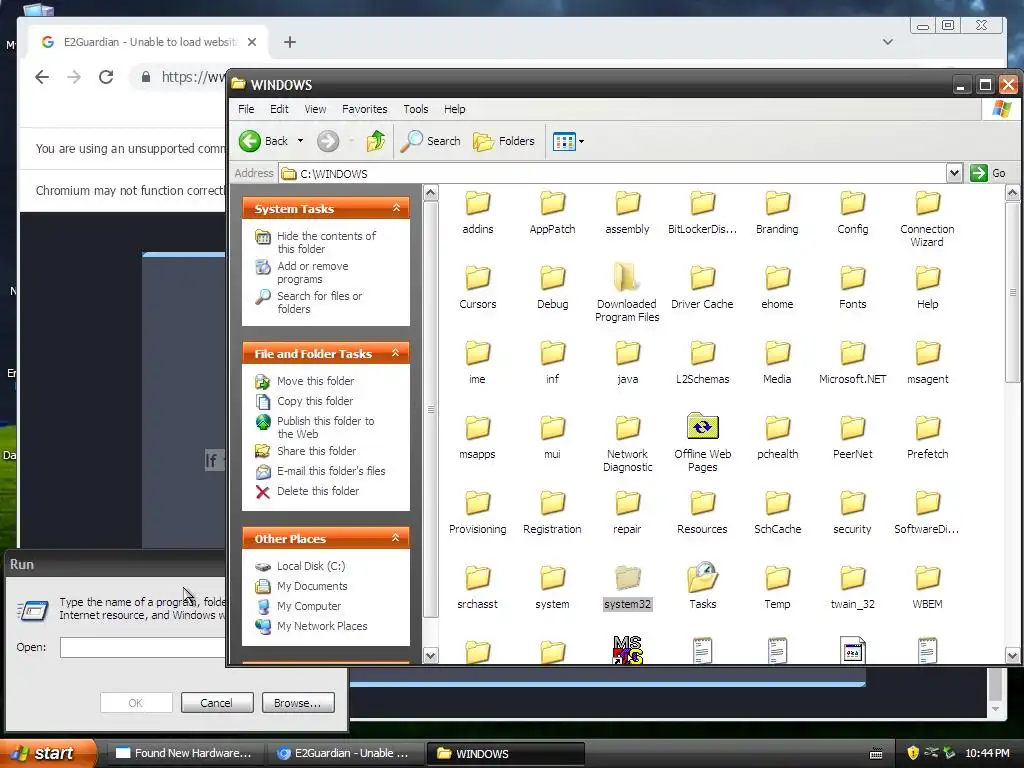This screenshot has height=768, width=1024.
Task: Open the Tools menu
Action: tap(415, 109)
